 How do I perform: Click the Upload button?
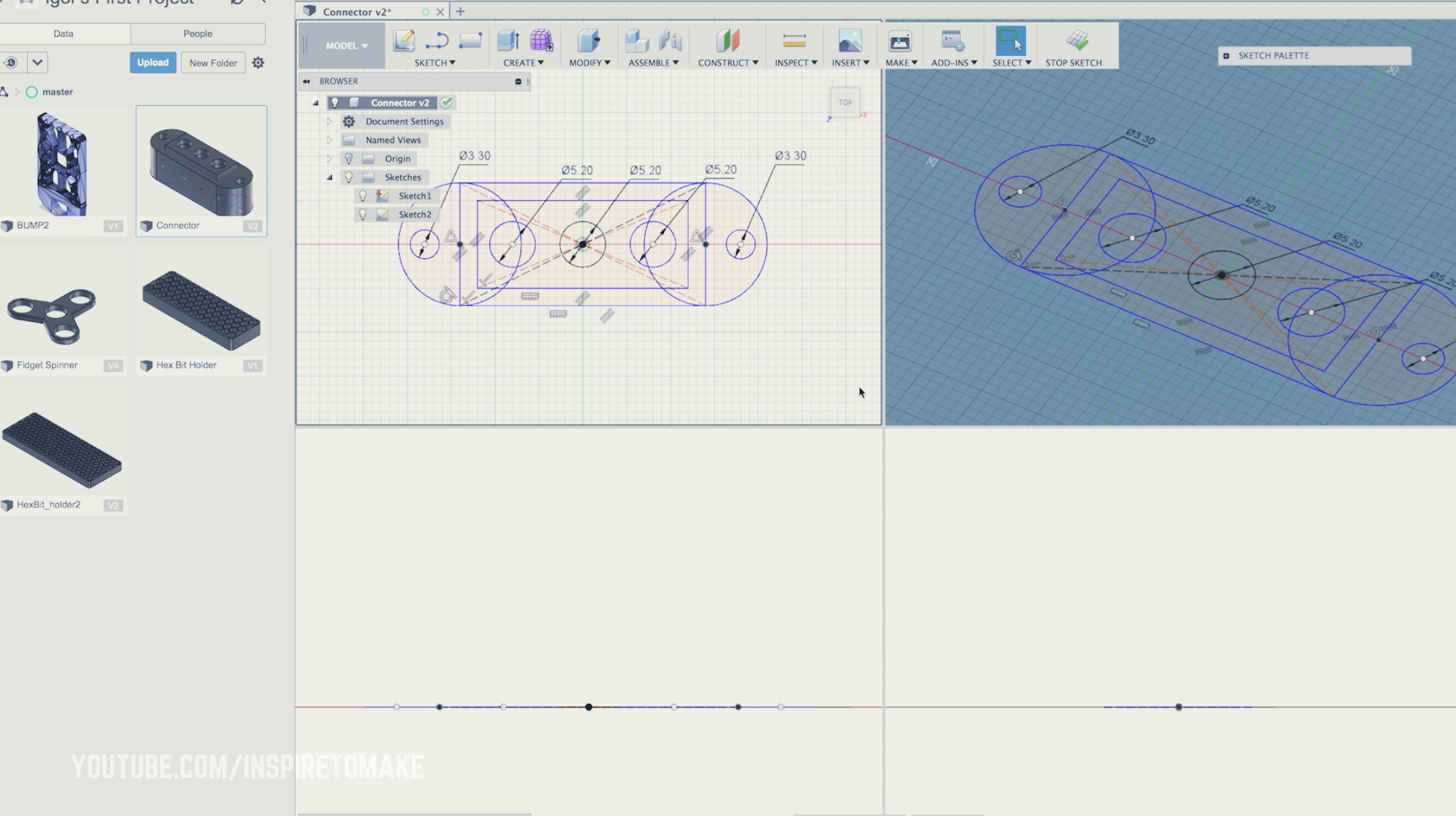(x=153, y=62)
